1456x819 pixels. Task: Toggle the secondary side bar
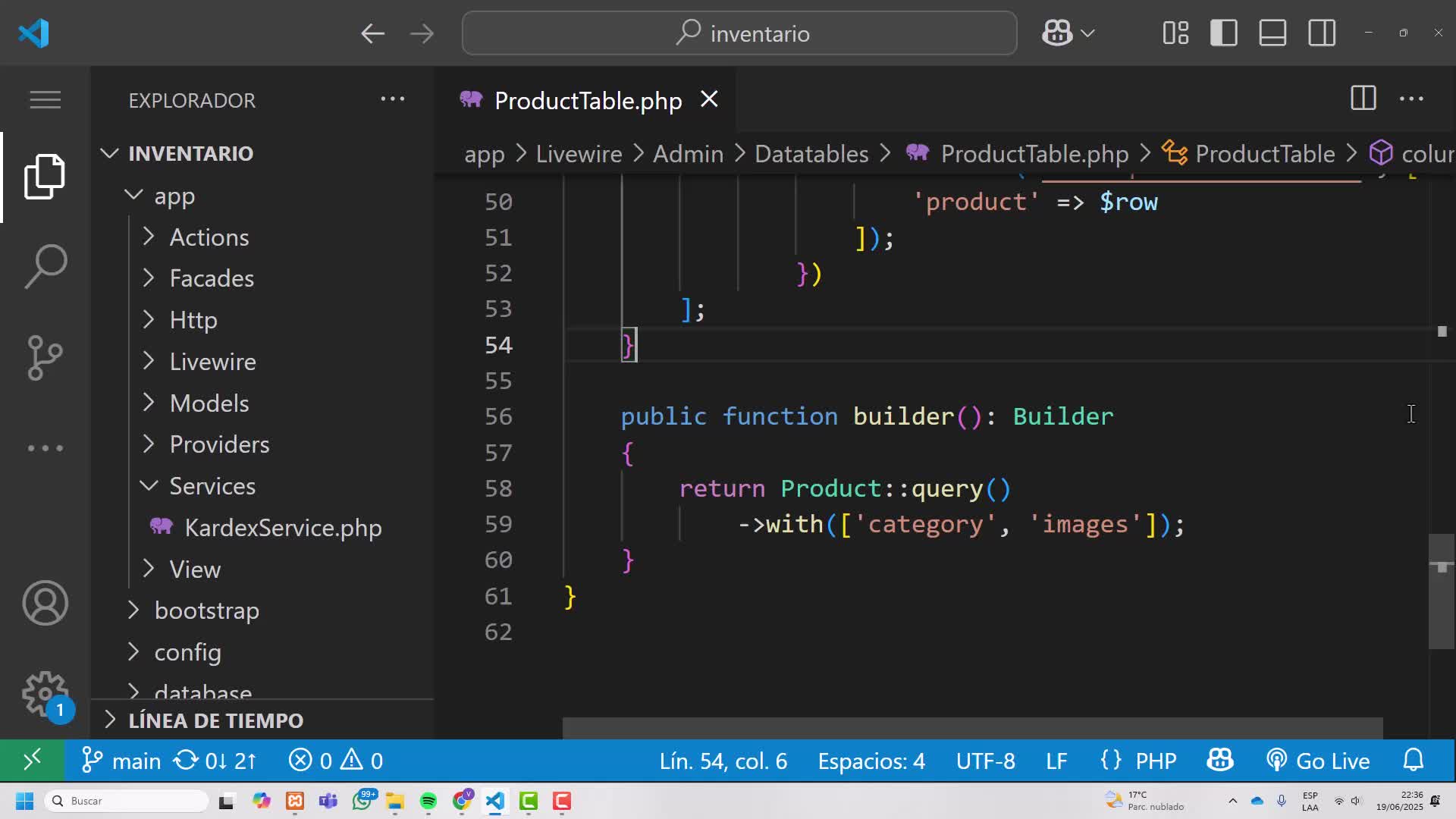[1322, 33]
